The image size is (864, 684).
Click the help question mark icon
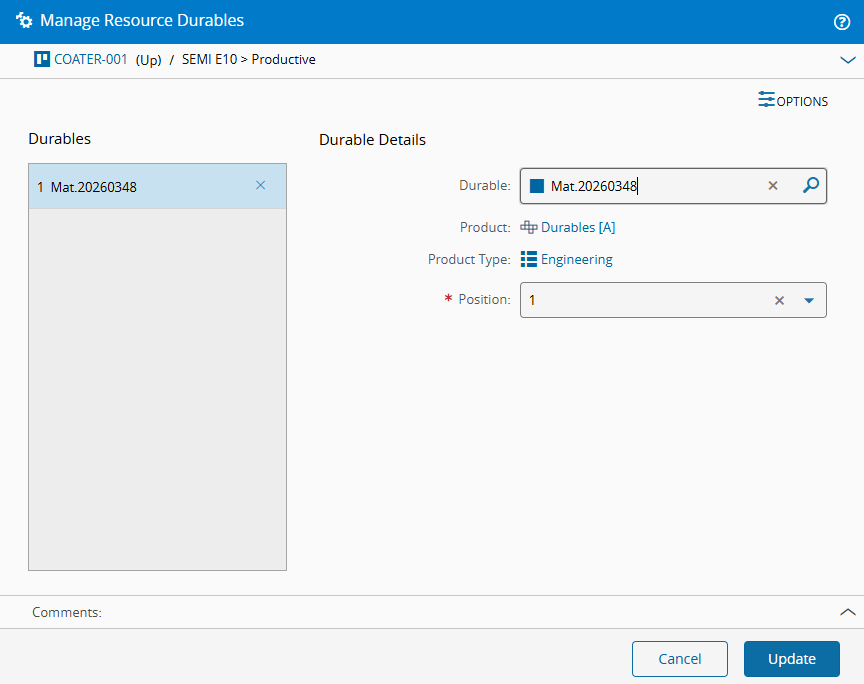(841, 21)
